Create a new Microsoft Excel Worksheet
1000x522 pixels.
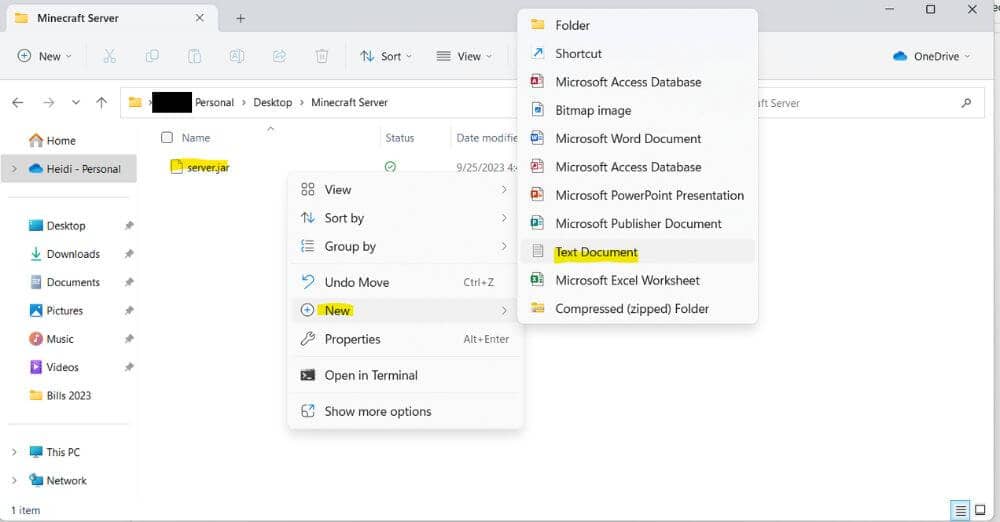tap(638, 280)
